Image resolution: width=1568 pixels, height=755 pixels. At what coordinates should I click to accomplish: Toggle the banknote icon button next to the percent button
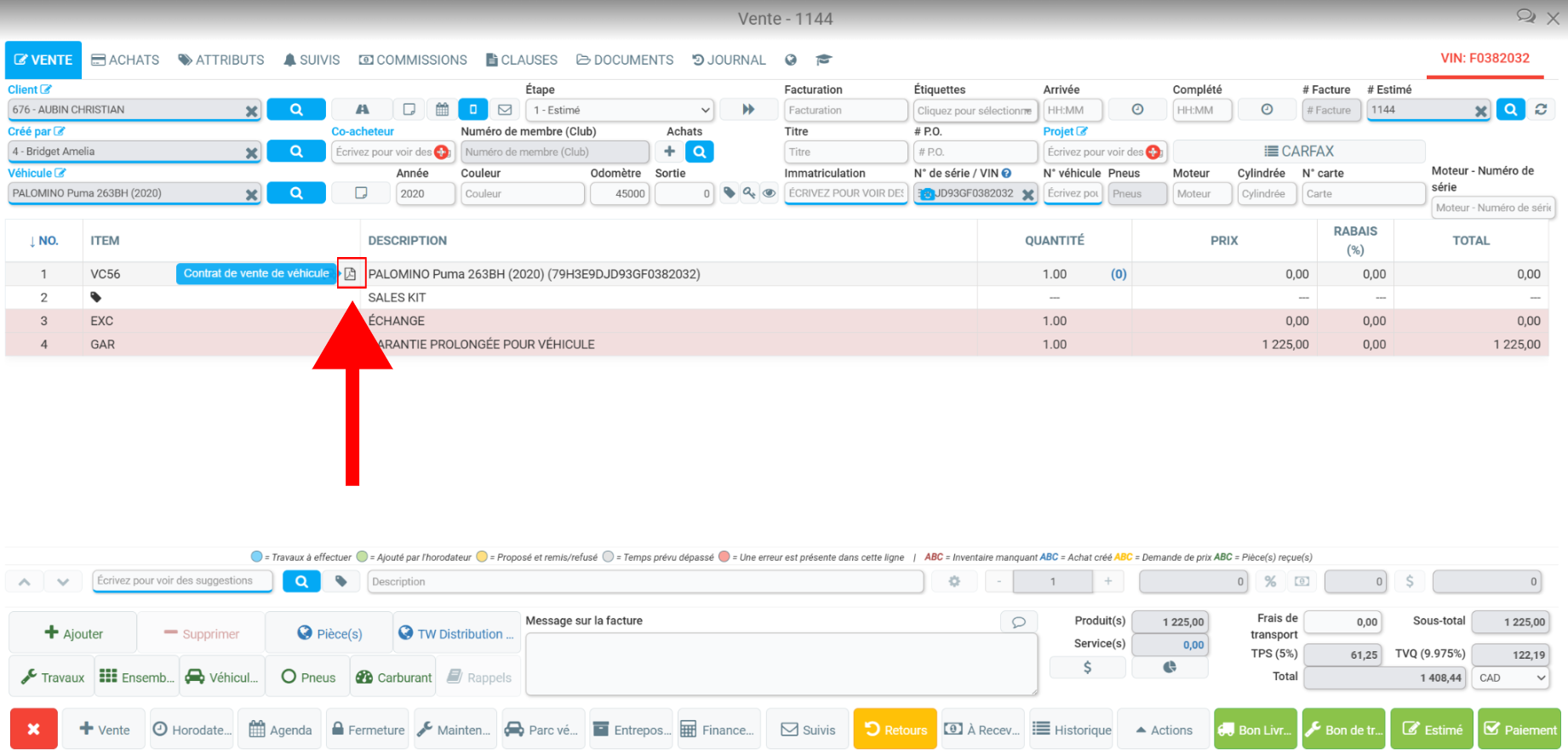click(x=1302, y=581)
